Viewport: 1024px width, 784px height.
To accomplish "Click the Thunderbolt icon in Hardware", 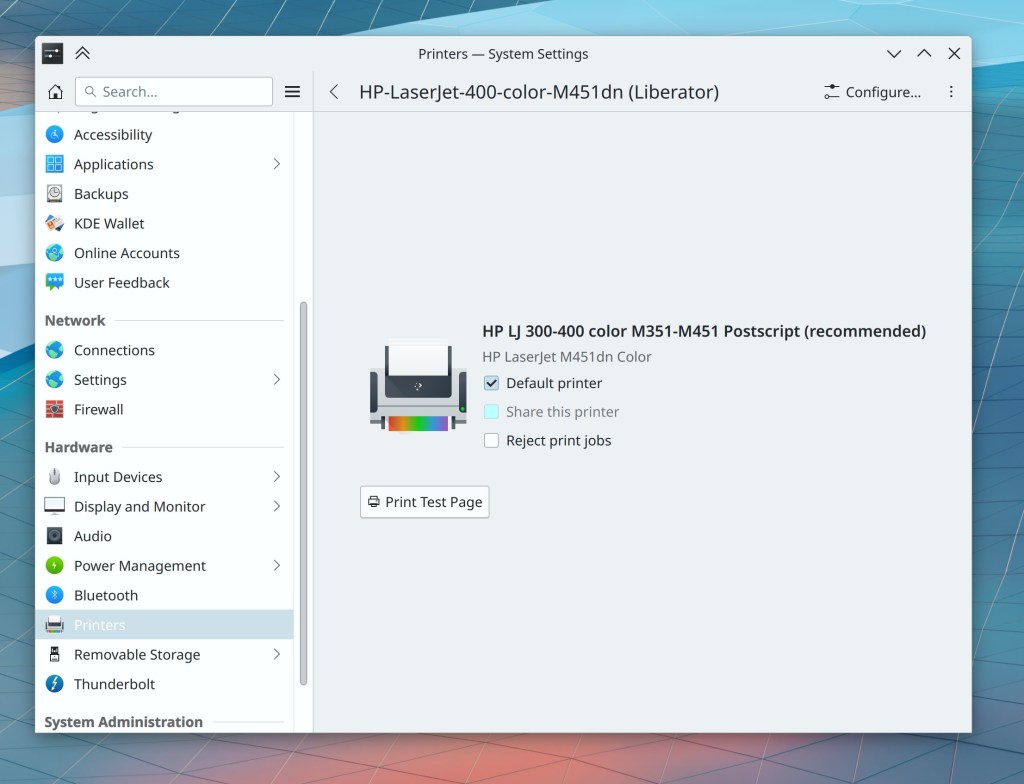I will tap(55, 685).
